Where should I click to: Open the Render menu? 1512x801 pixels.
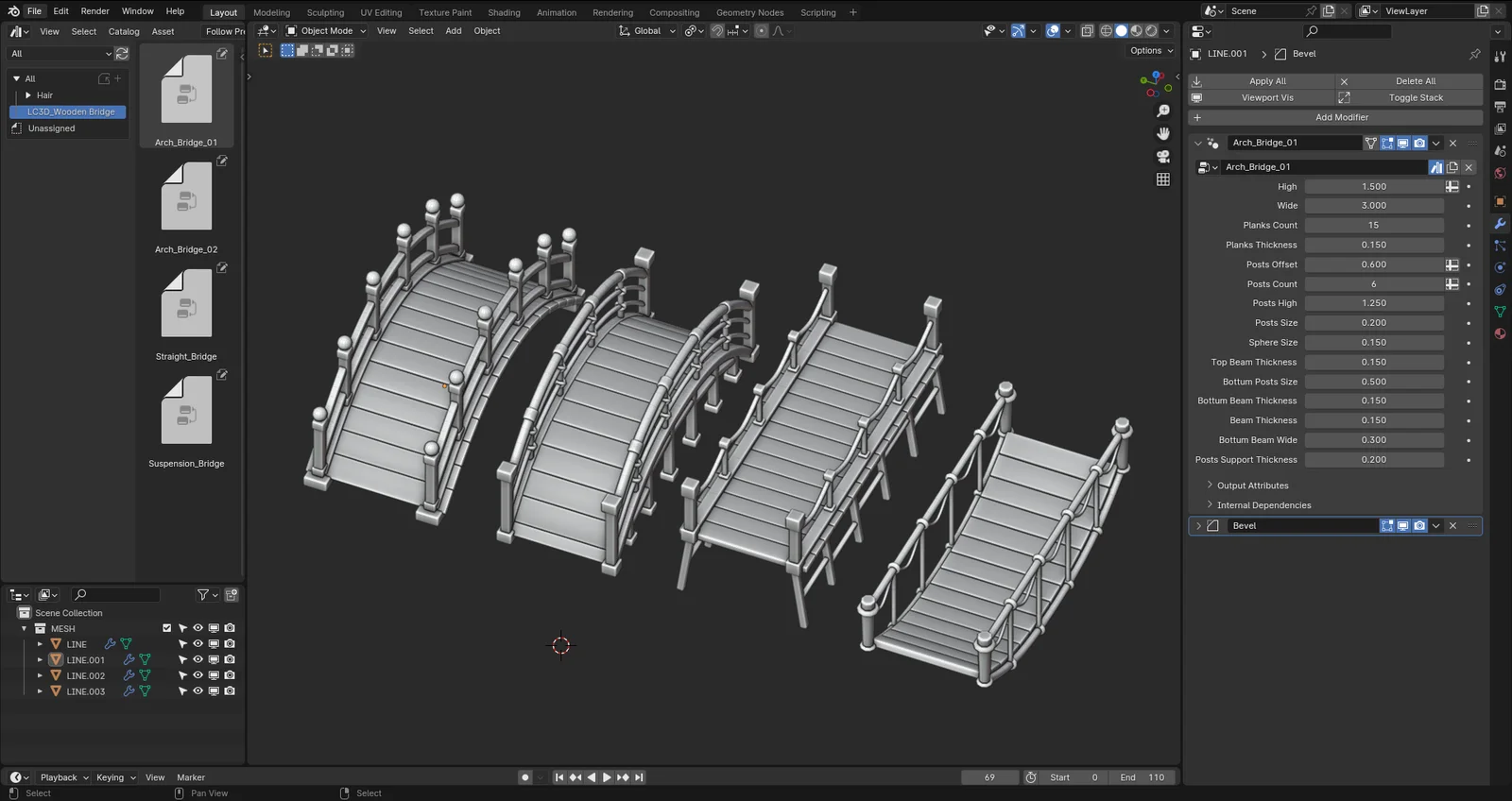94,11
